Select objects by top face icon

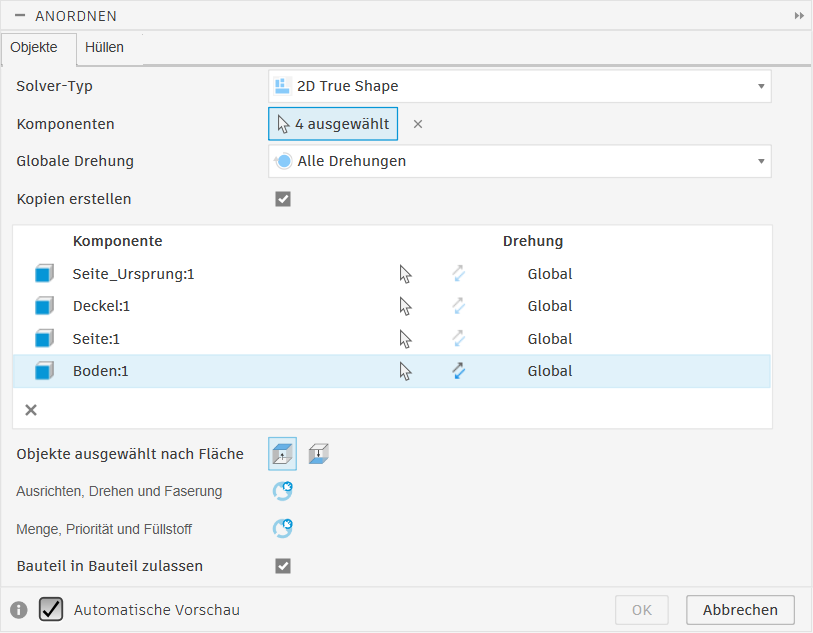pos(282,454)
